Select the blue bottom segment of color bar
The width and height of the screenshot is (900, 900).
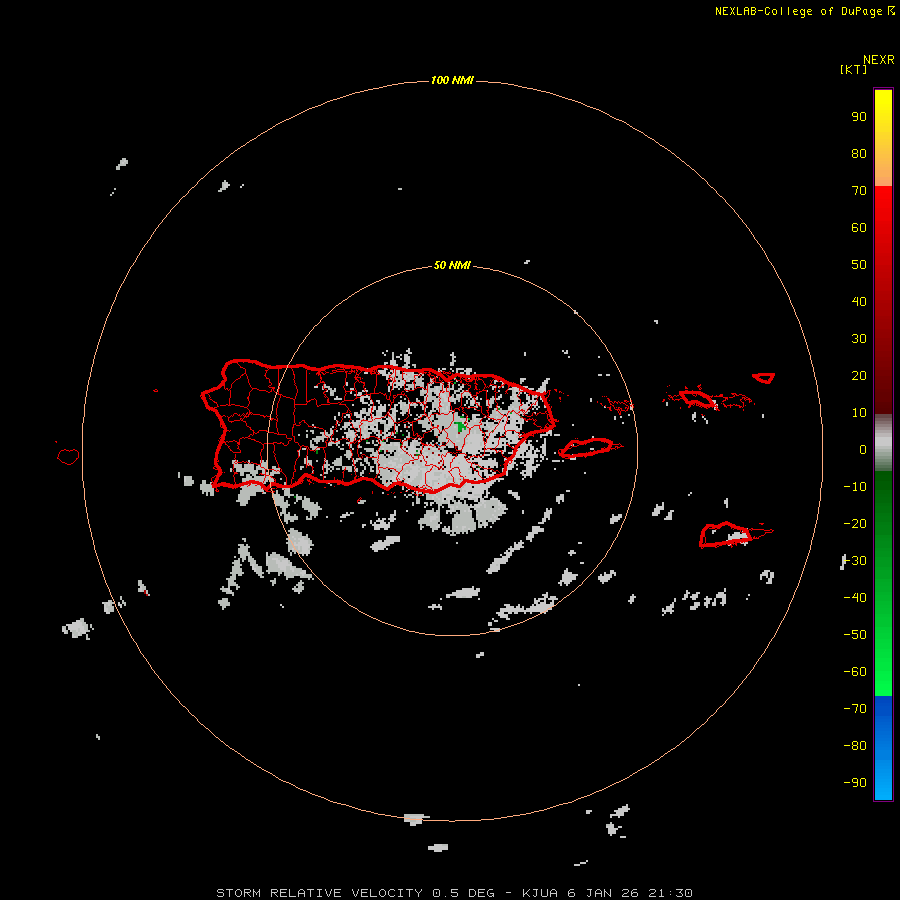883,748
